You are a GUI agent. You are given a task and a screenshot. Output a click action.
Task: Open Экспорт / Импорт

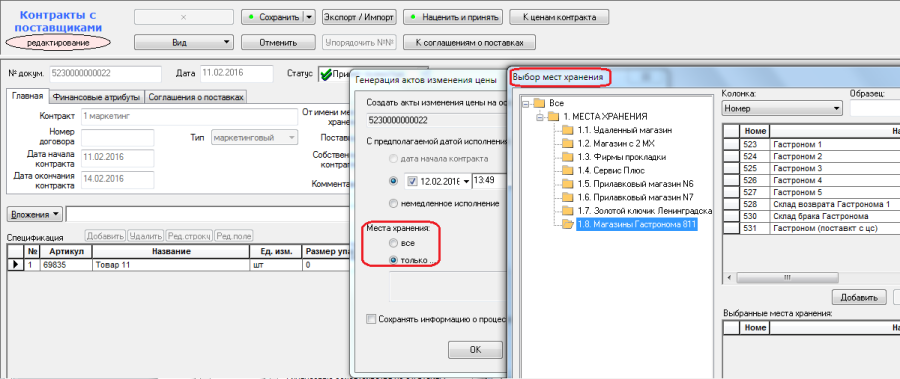(x=359, y=17)
